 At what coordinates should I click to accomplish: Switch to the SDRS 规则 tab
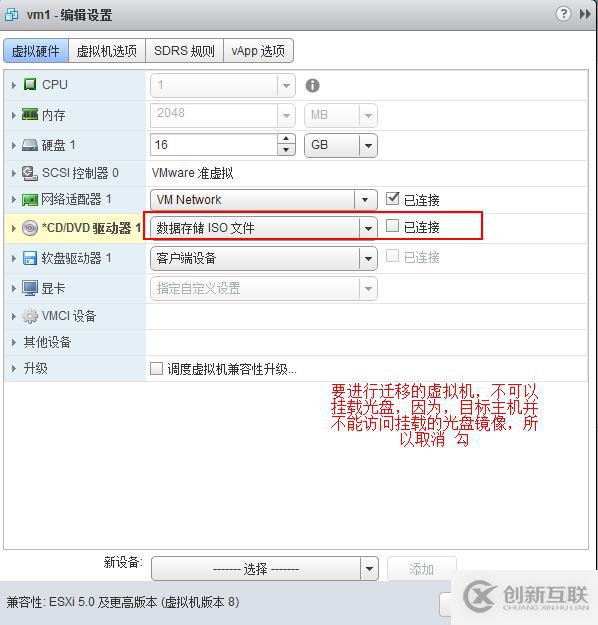(184, 51)
